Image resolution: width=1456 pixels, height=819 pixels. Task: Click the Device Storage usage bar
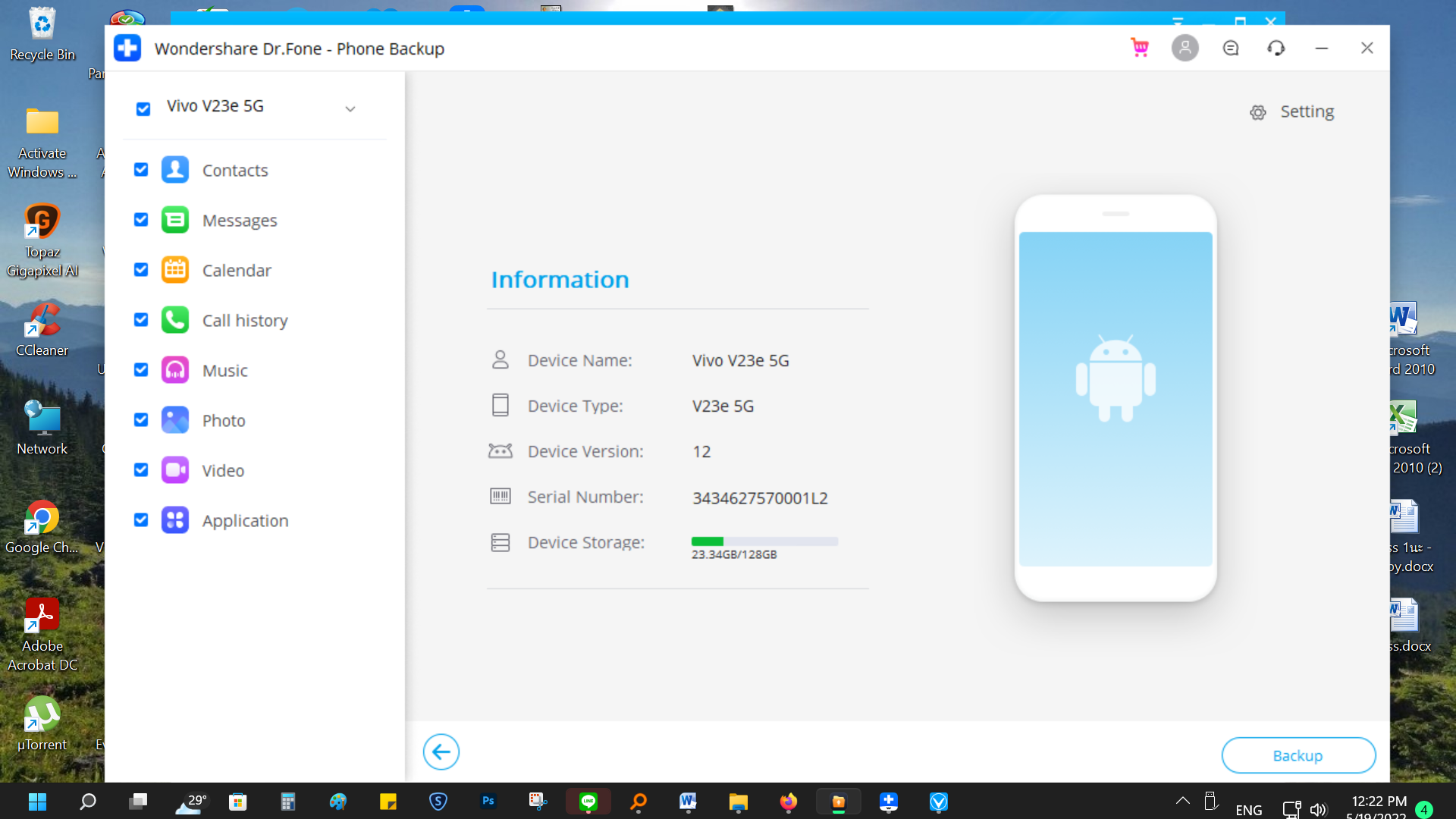coord(764,541)
